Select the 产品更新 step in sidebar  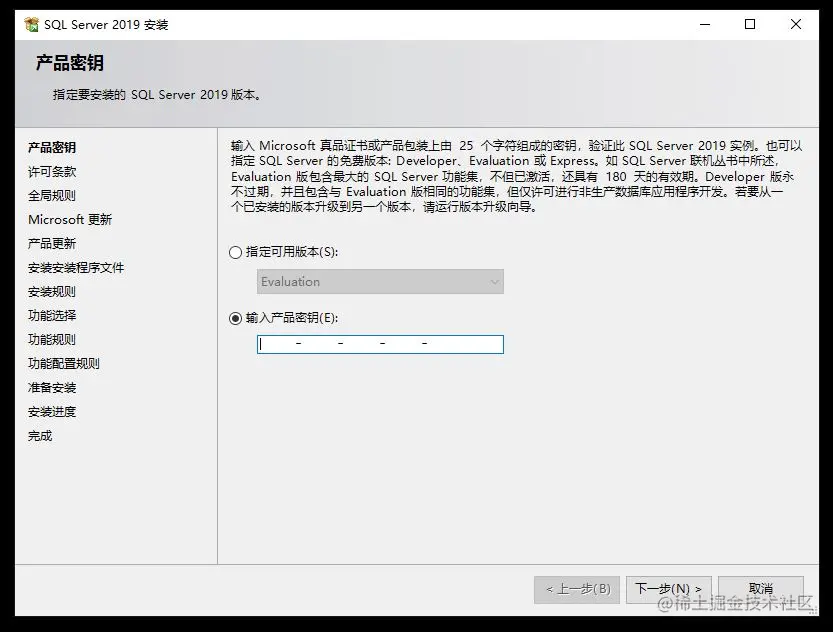pos(52,243)
